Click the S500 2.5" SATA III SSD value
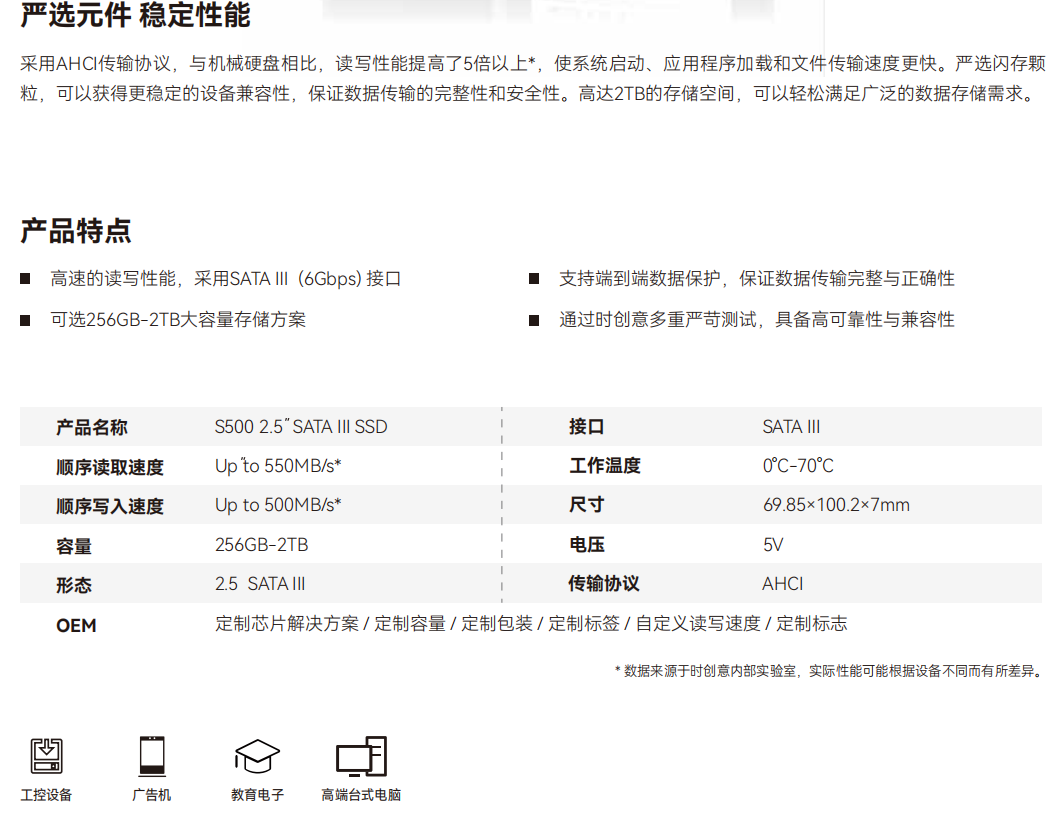 point(301,427)
